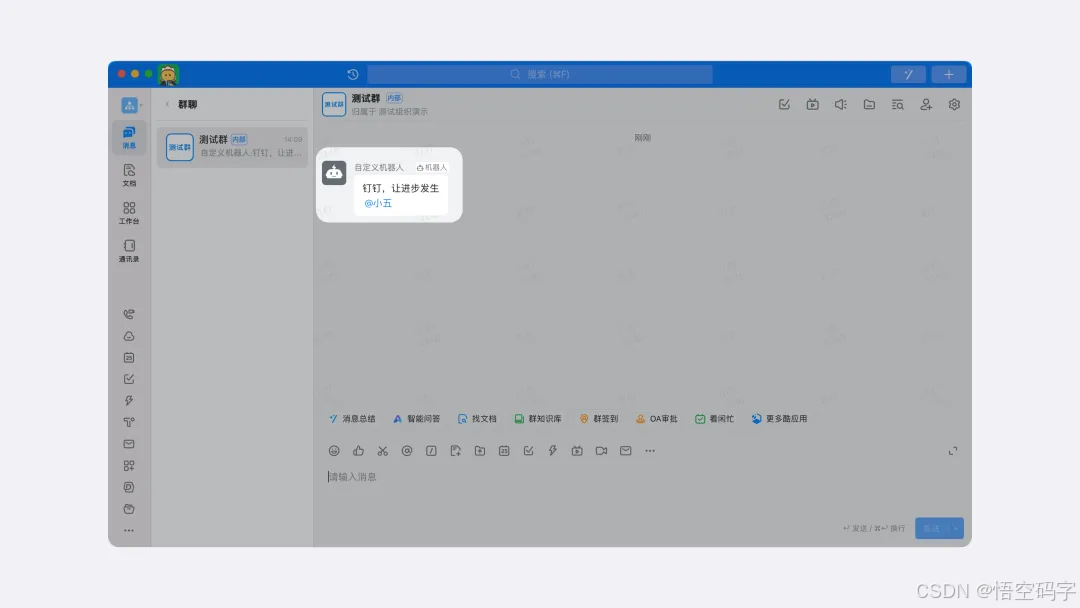
Task: Open group settings gear icon
Action: coord(954,105)
